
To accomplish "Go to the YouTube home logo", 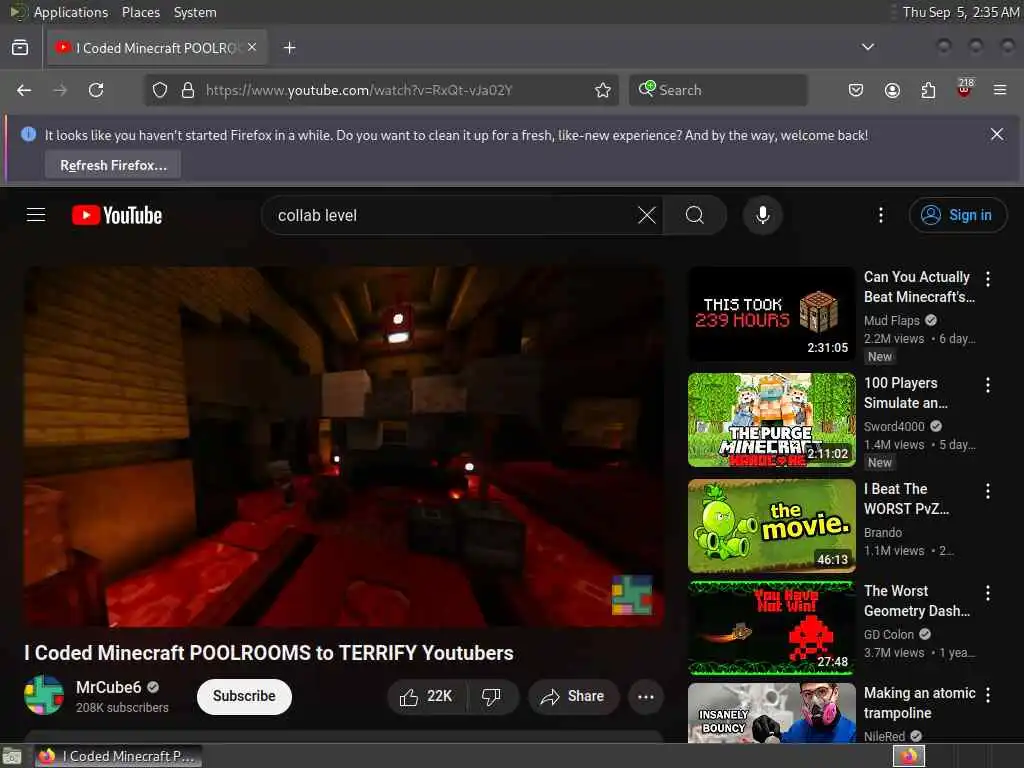I will (117, 216).
